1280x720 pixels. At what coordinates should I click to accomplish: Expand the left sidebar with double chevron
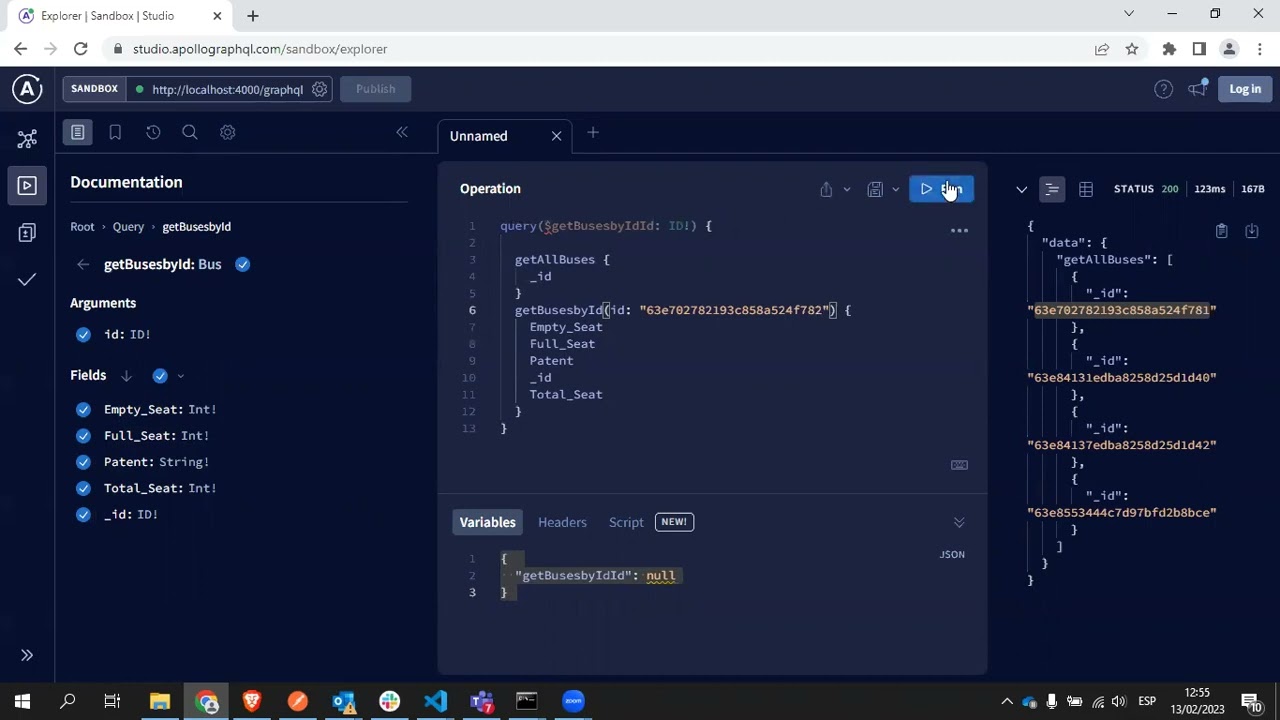[x=27, y=655]
